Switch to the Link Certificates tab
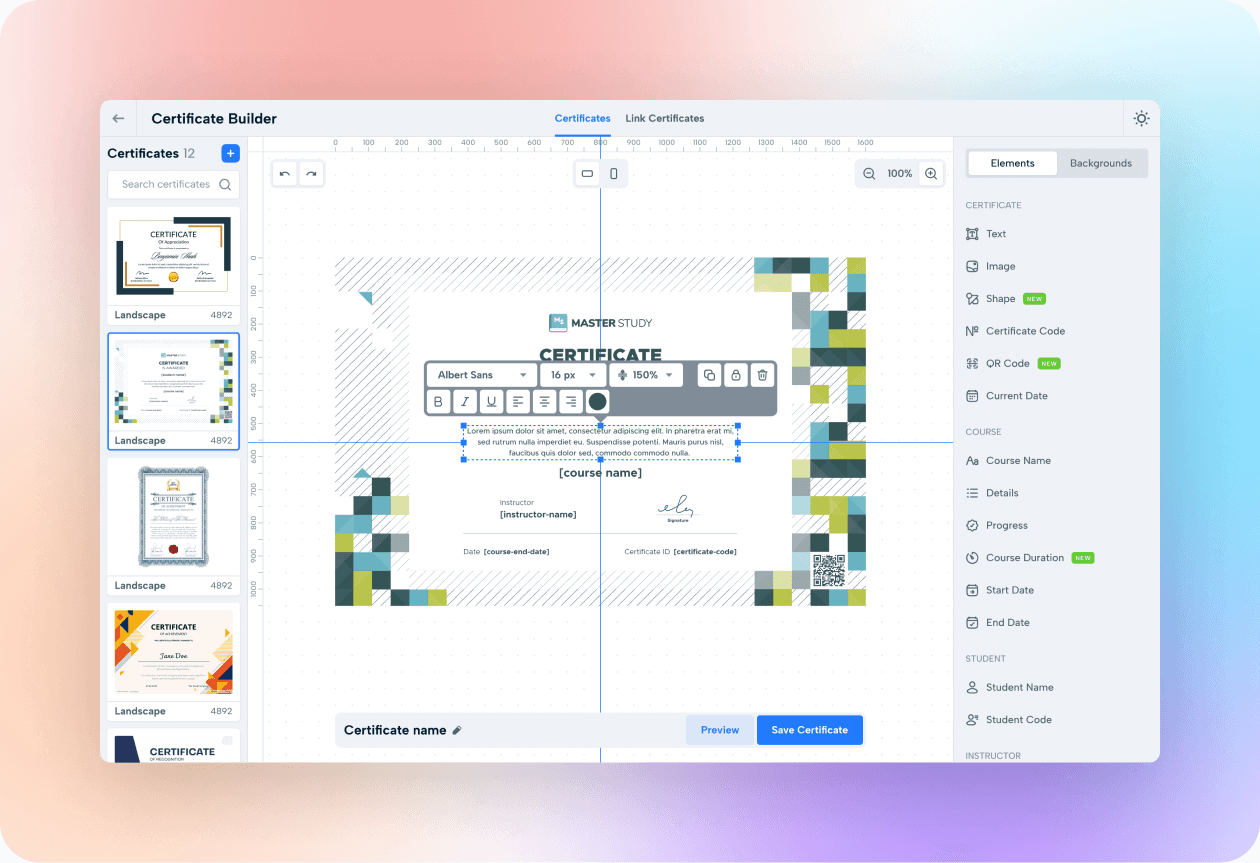1260x863 pixels. (x=665, y=118)
